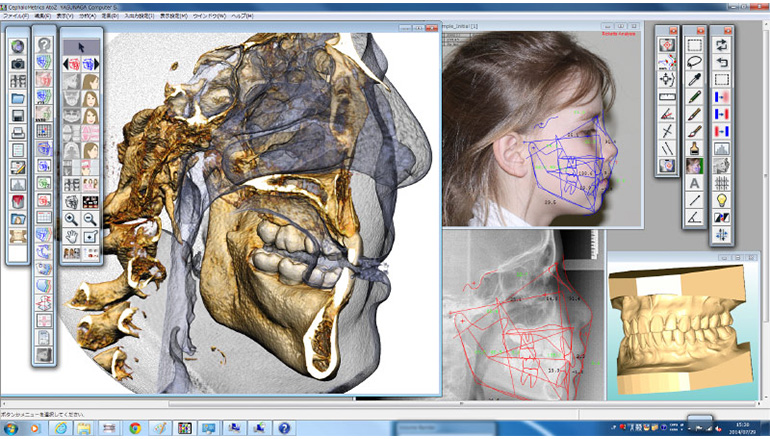This screenshot has height=439, width=770.
Task: Select the line drawing tool
Action: tap(694, 200)
